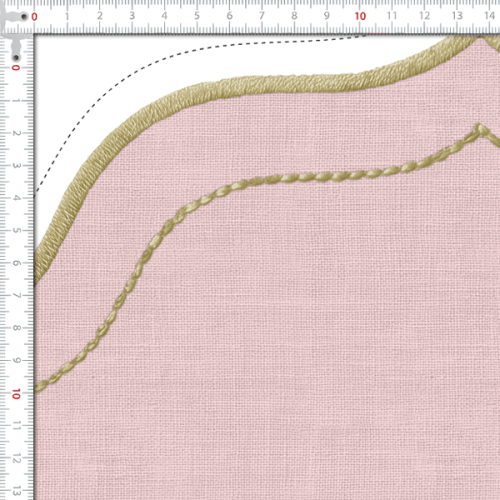
Task: Click the red 10 on the left ruler
Action: coord(16,394)
